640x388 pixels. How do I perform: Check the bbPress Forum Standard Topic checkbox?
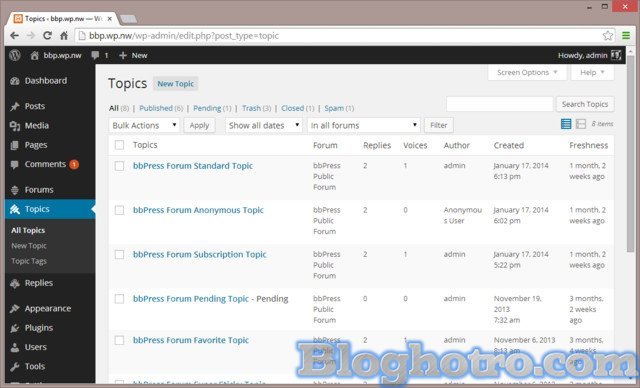(119, 166)
